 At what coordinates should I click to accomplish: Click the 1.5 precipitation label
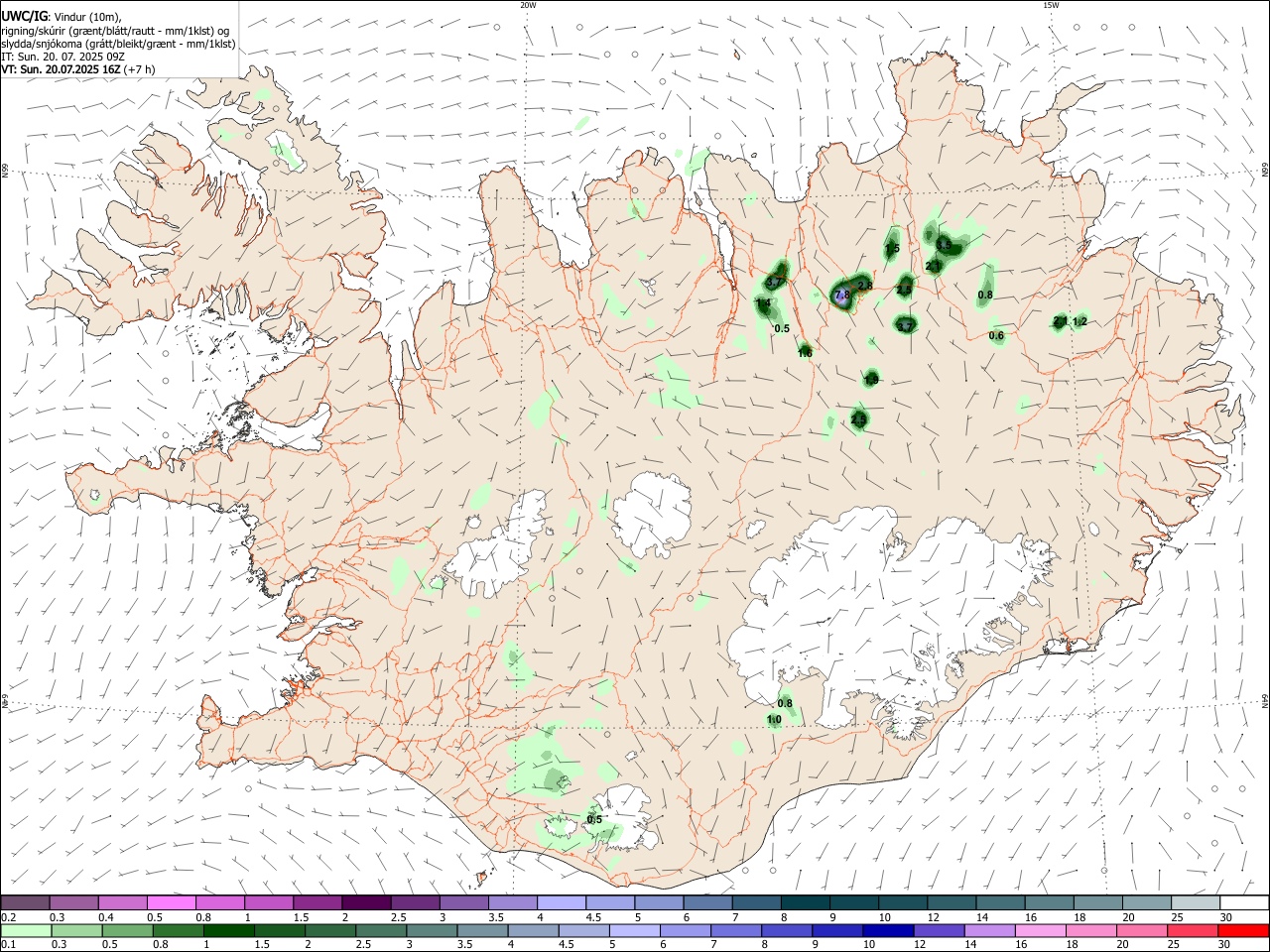point(892,249)
